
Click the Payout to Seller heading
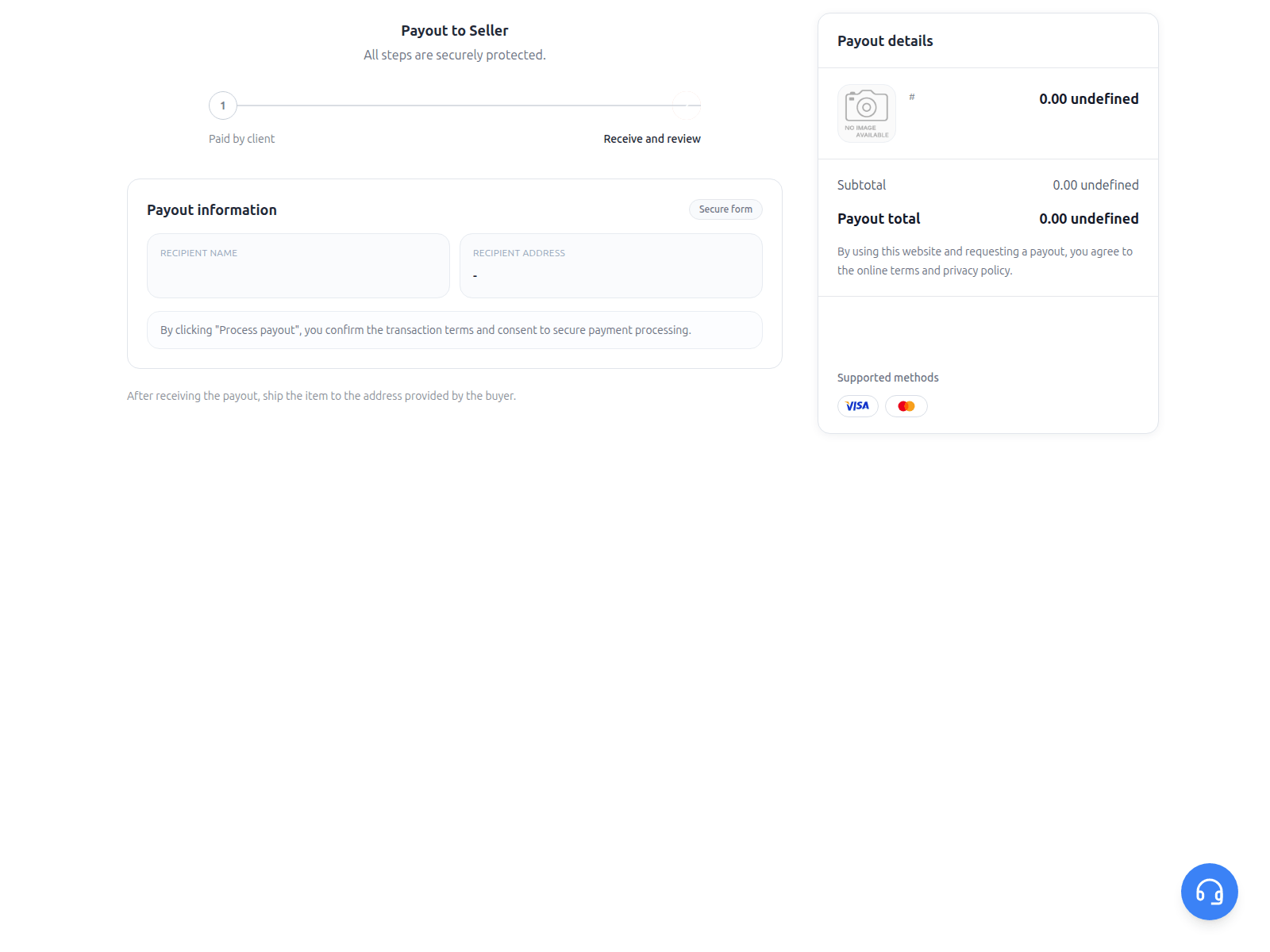[455, 31]
